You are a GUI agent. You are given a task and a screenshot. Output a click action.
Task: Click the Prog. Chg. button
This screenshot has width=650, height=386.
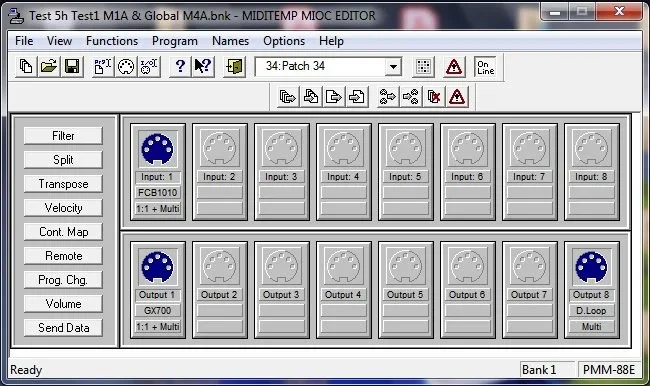tap(63, 280)
